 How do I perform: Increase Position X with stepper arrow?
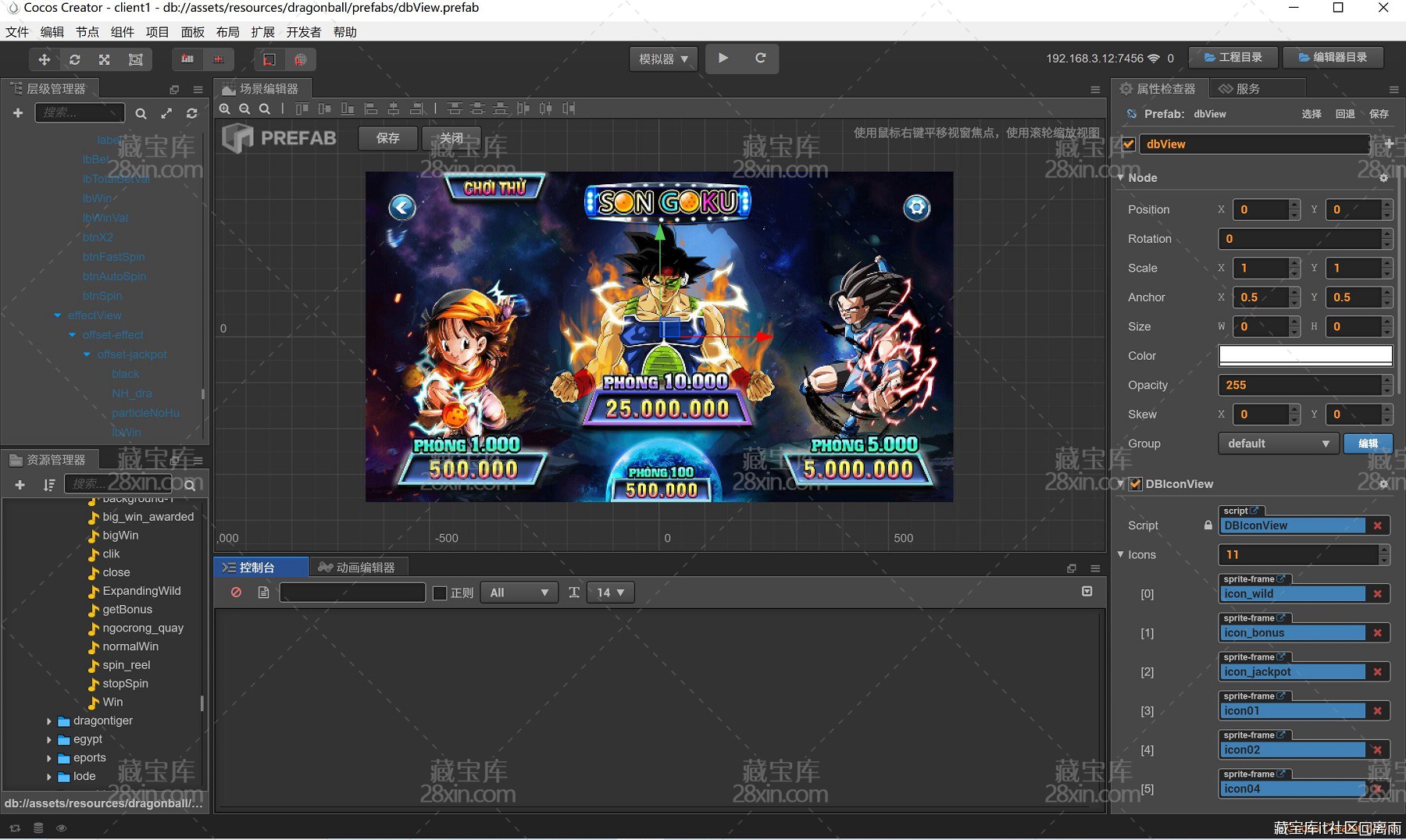pos(1294,205)
